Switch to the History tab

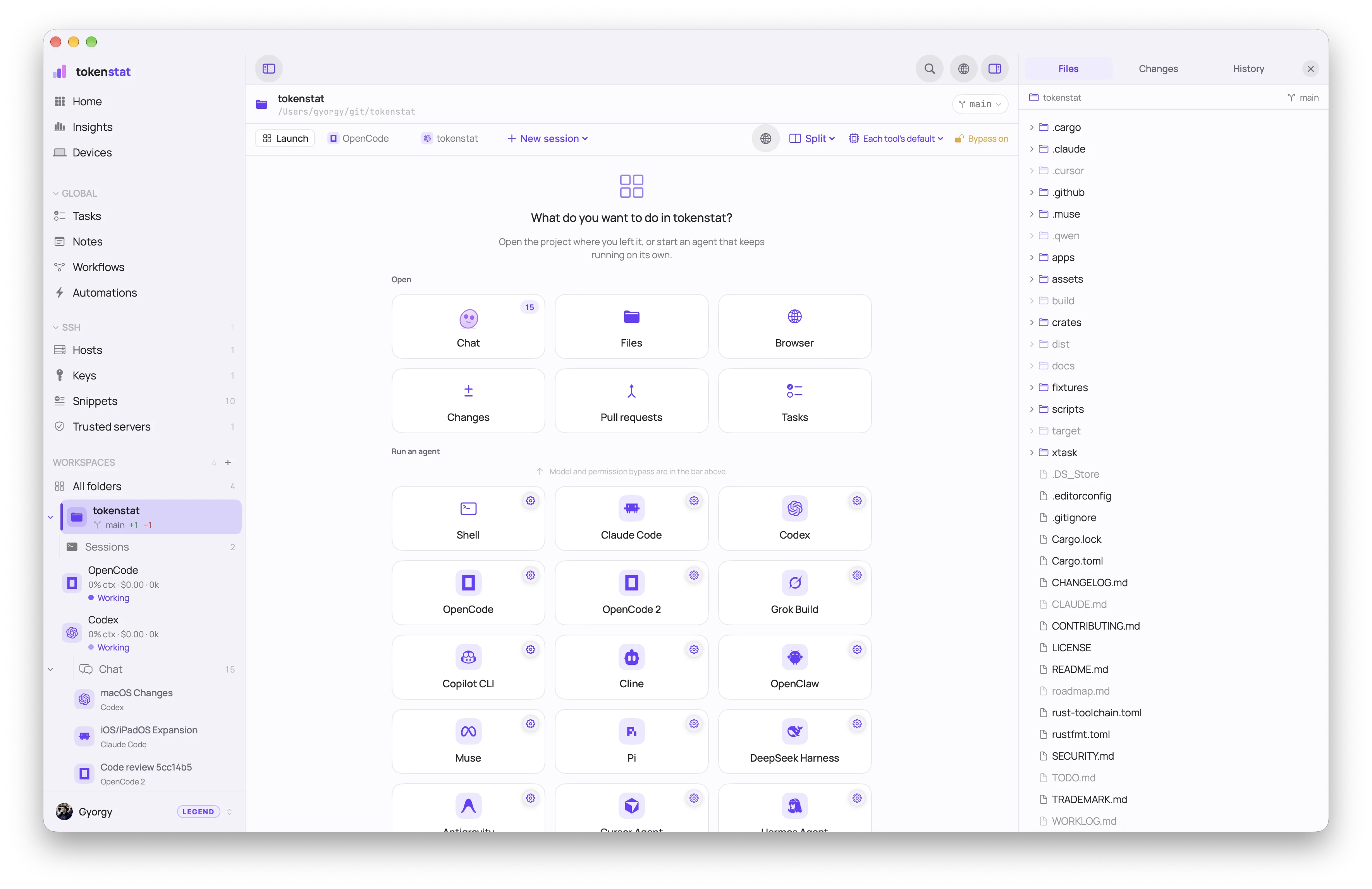1248,69
